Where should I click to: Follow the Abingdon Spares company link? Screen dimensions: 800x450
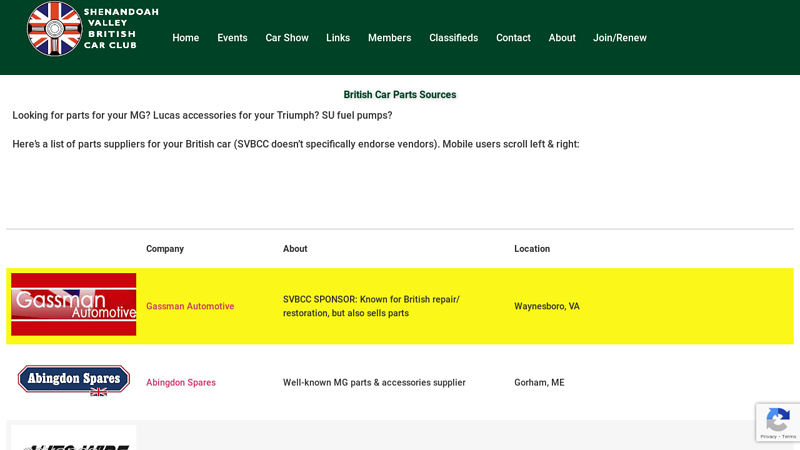click(x=181, y=383)
